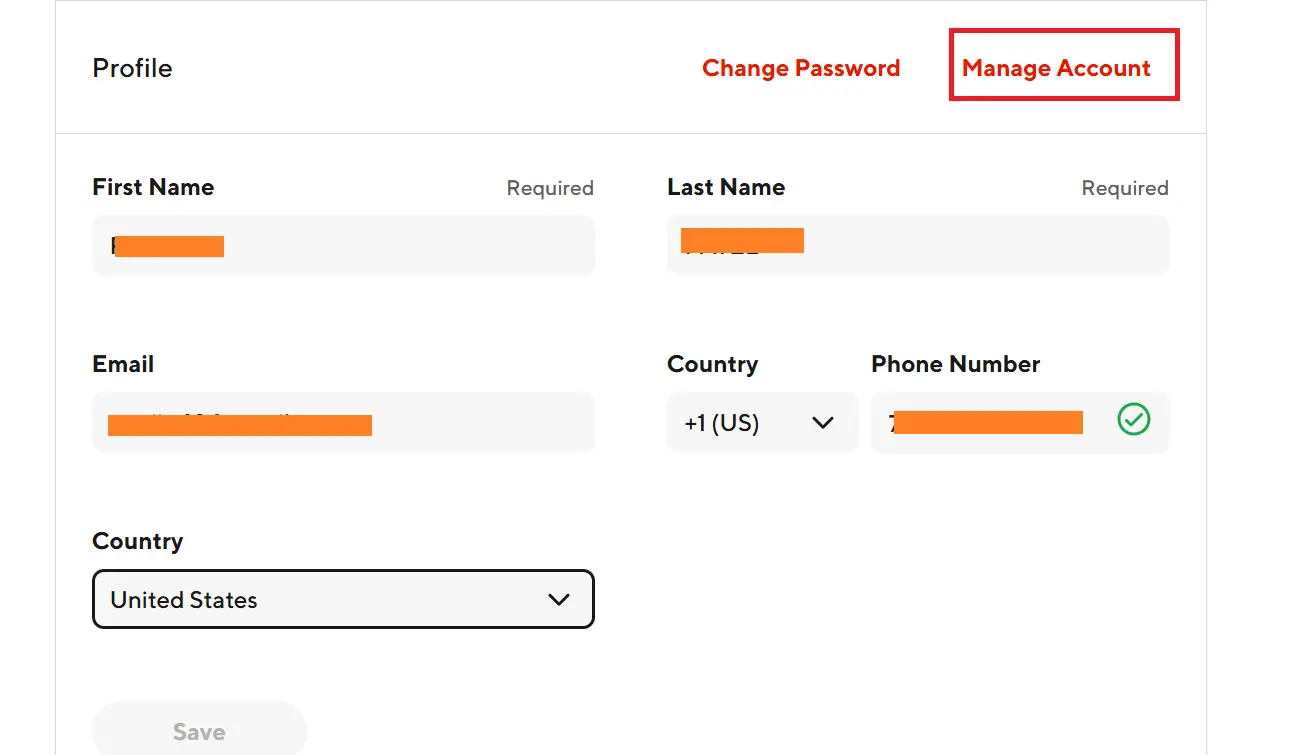The width and height of the screenshot is (1300, 755).
Task: Click the Last Name label
Action: tap(726, 187)
